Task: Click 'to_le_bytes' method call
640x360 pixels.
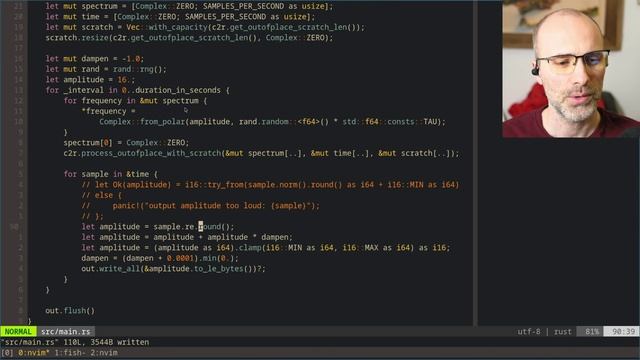Action: 218,269
